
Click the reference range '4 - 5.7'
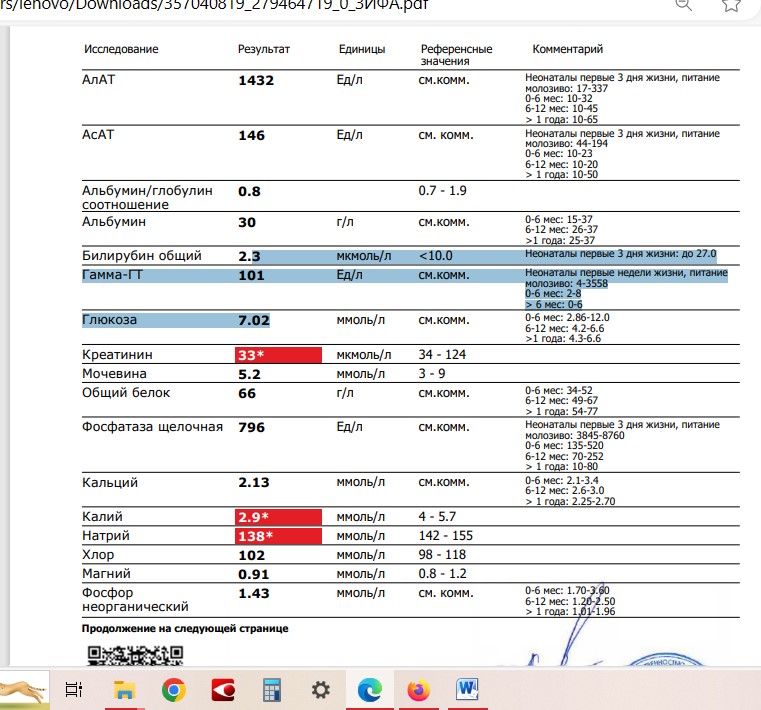[437, 517]
